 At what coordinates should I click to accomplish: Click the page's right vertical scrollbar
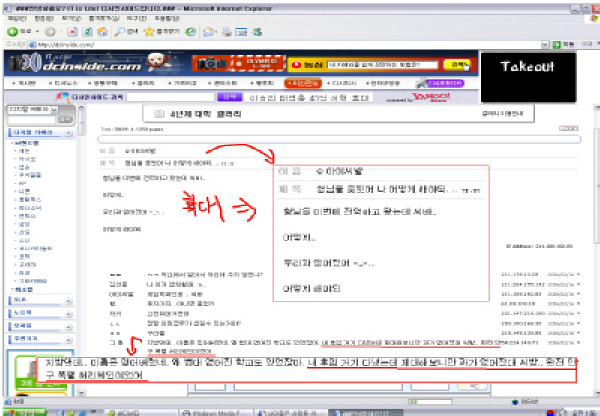click(x=597, y=249)
